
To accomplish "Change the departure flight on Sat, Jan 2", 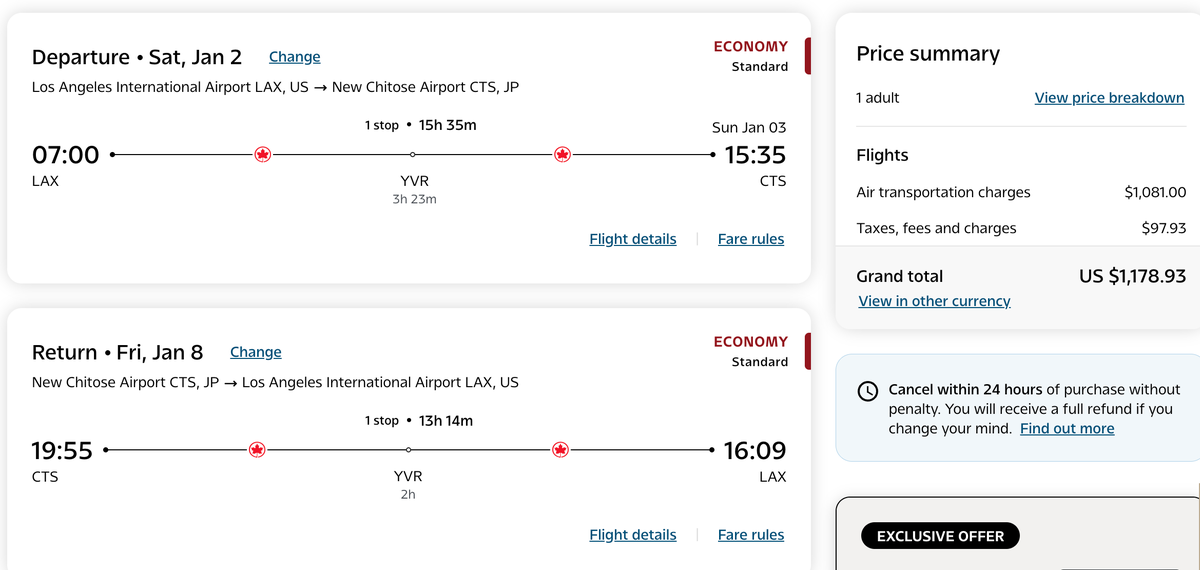I will [x=294, y=57].
